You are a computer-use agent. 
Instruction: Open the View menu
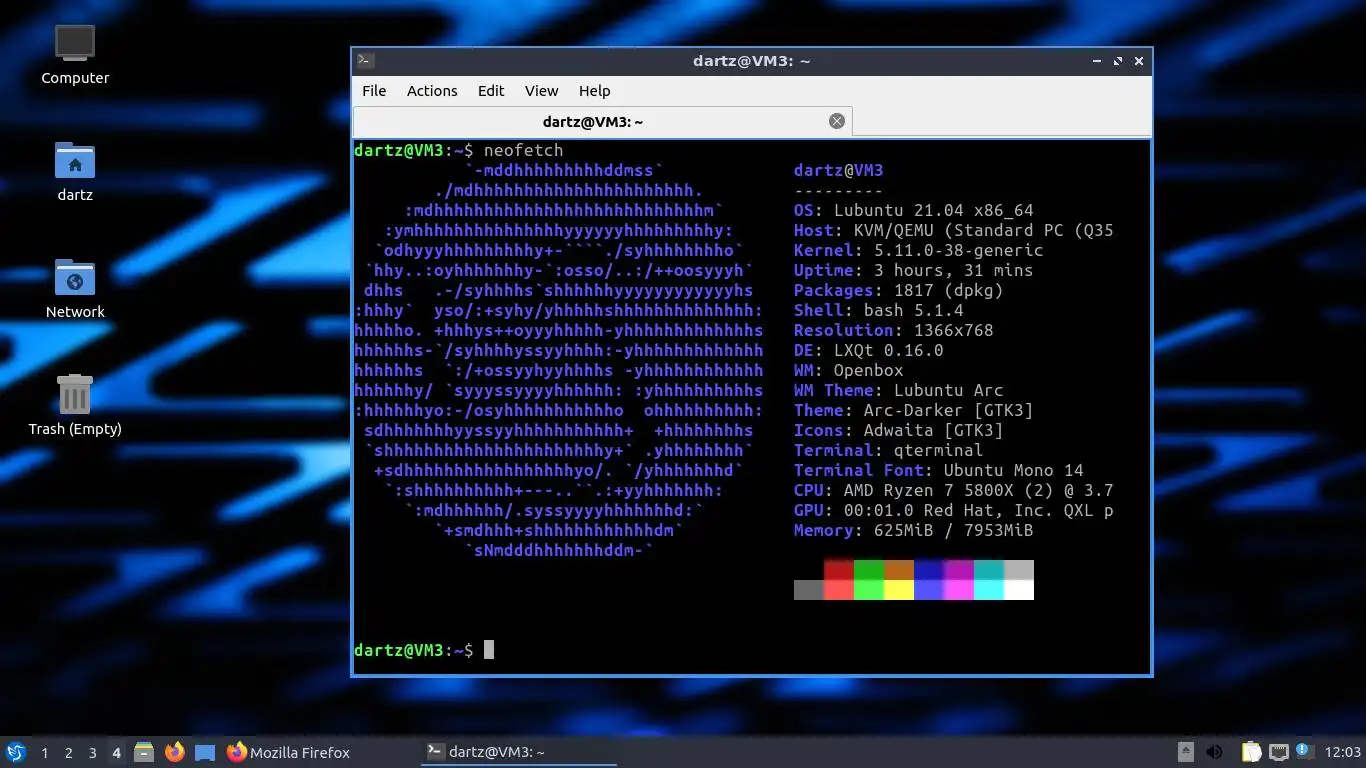[542, 91]
